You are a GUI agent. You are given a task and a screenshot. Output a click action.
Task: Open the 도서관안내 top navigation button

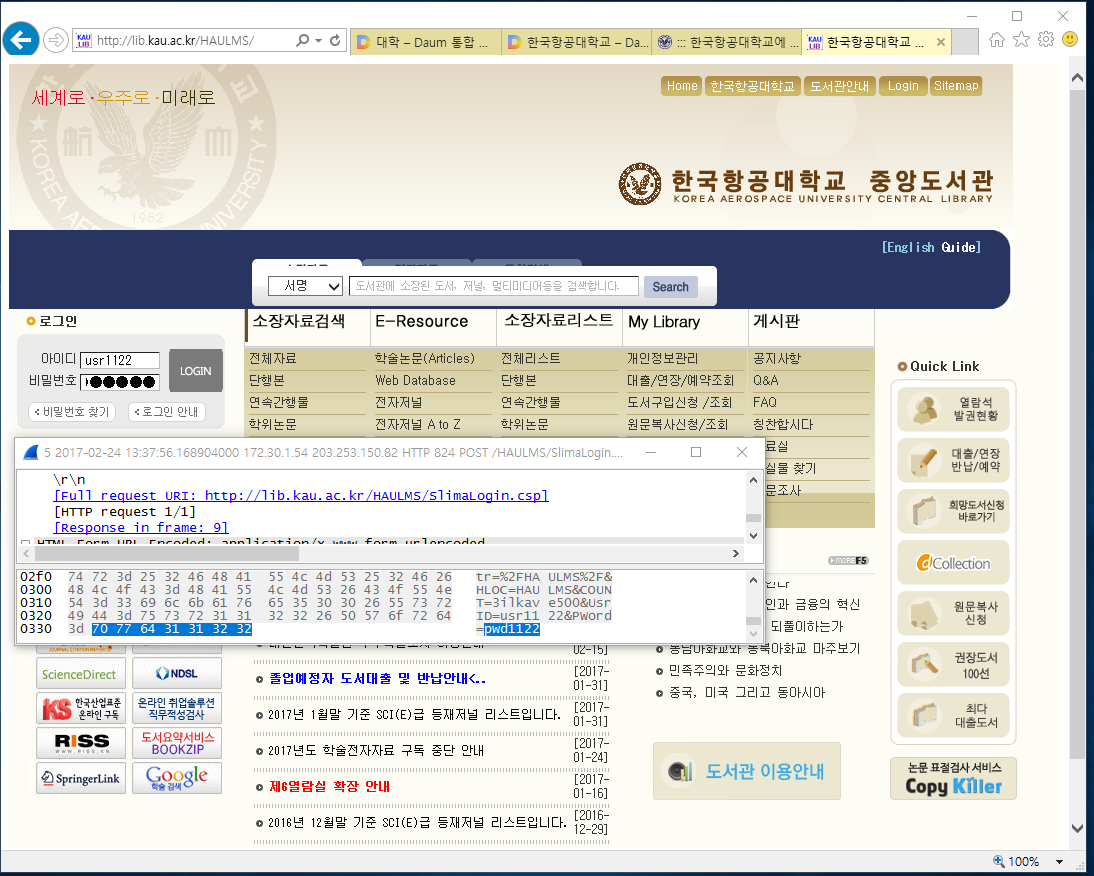tap(840, 86)
